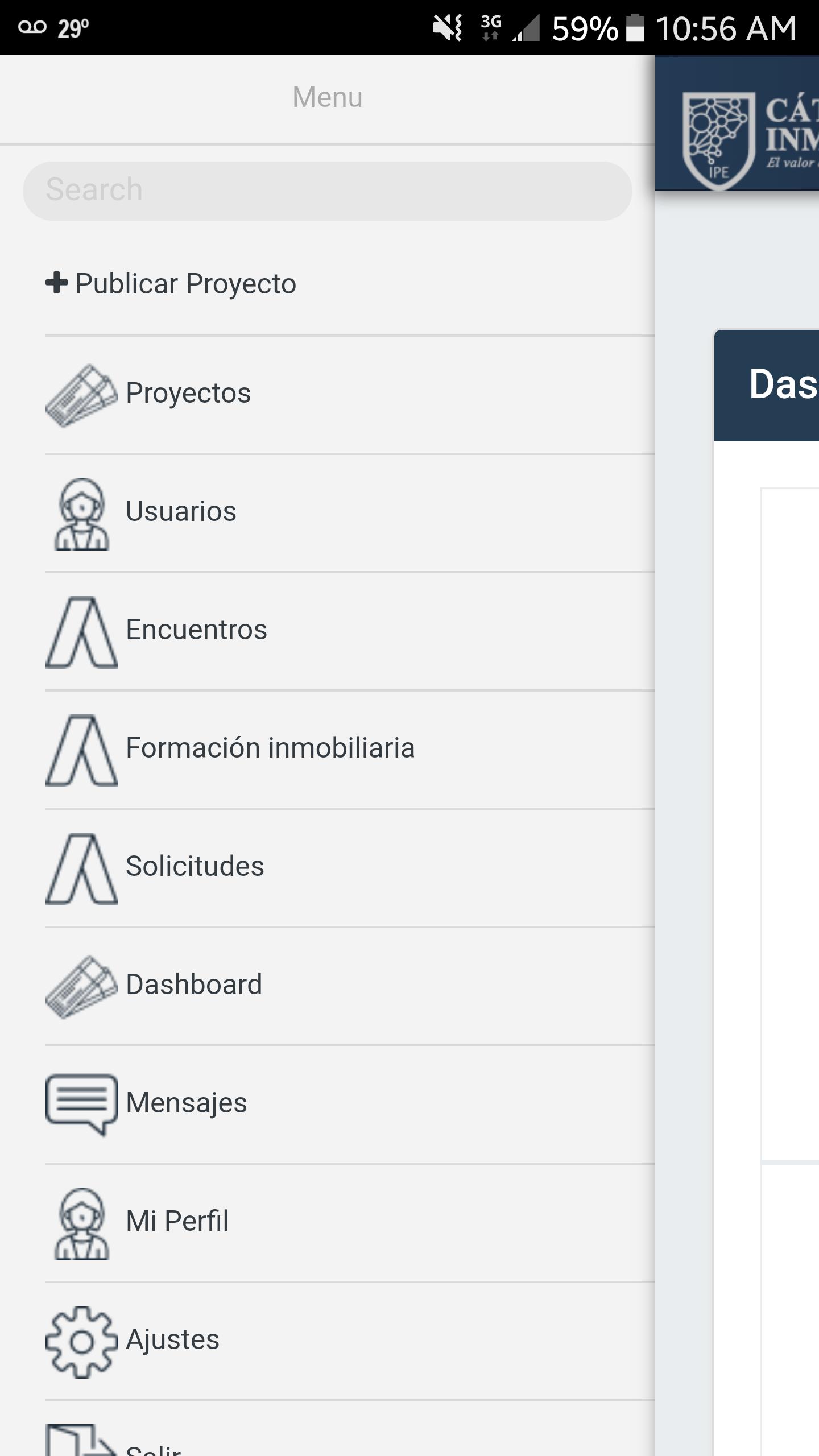Click the Usuarios person icon
Screen dimensions: 819x1456
[82, 514]
